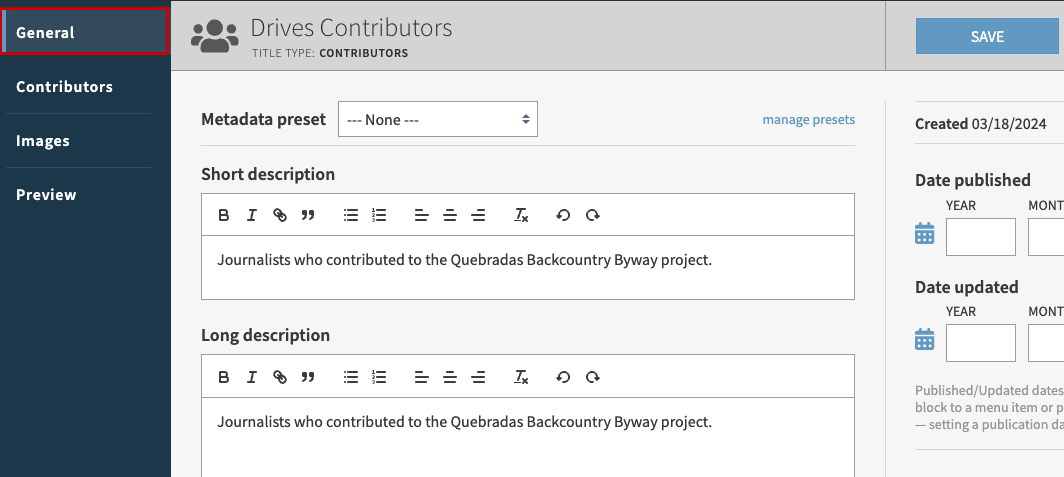Click Bold icon in Short description toolbar

(x=224, y=215)
